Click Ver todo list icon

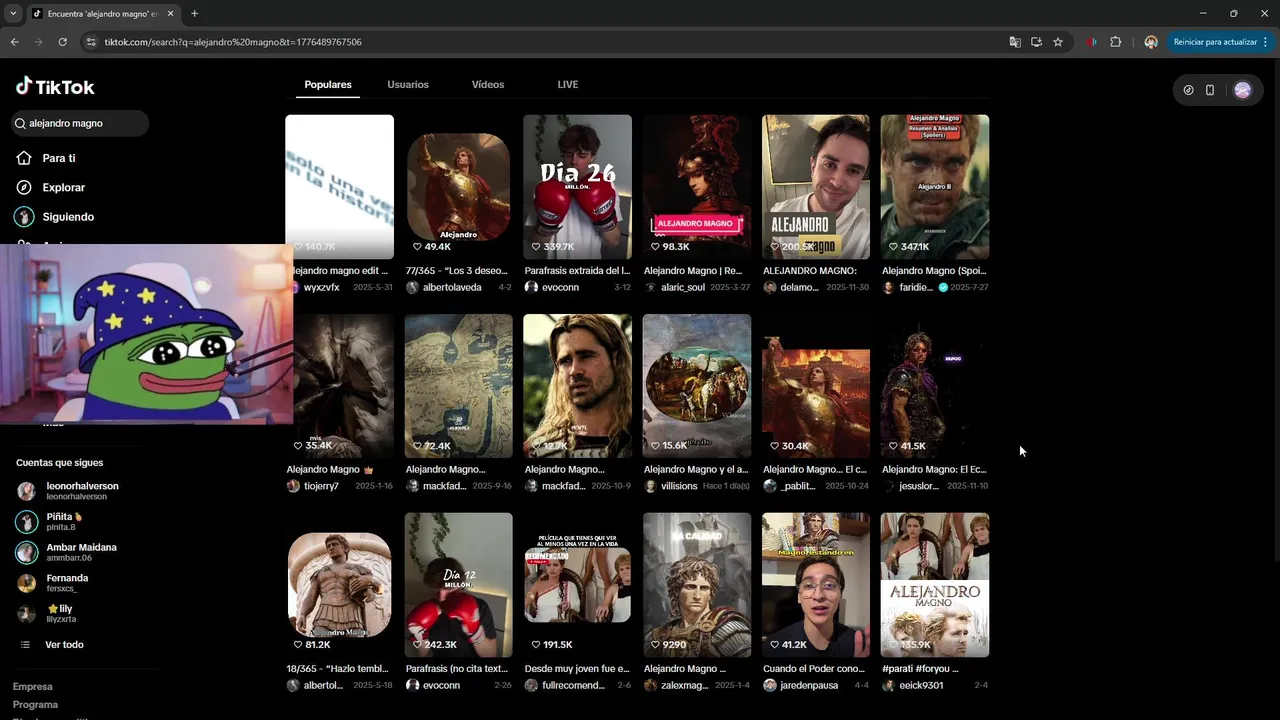[x=26, y=645]
